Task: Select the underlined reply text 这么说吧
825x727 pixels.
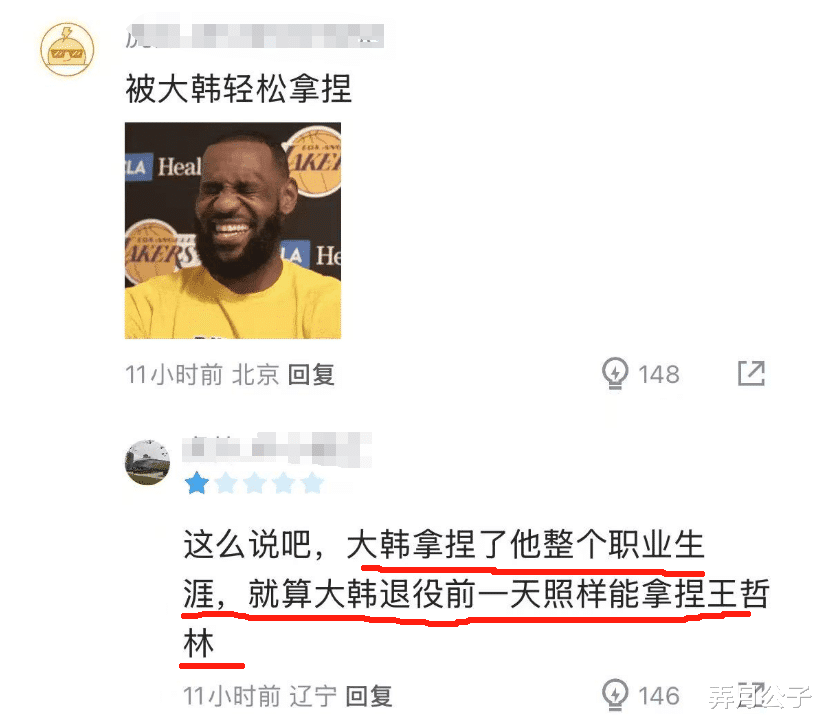Action: coord(247,544)
